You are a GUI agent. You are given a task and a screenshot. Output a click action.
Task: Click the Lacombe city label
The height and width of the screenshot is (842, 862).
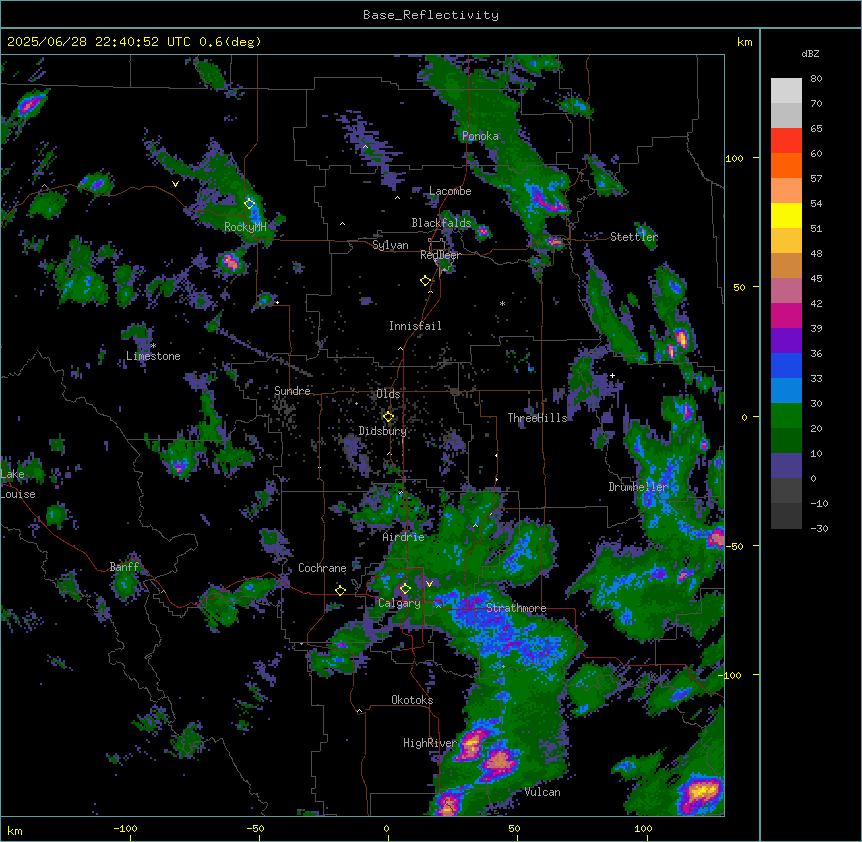coord(450,191)
